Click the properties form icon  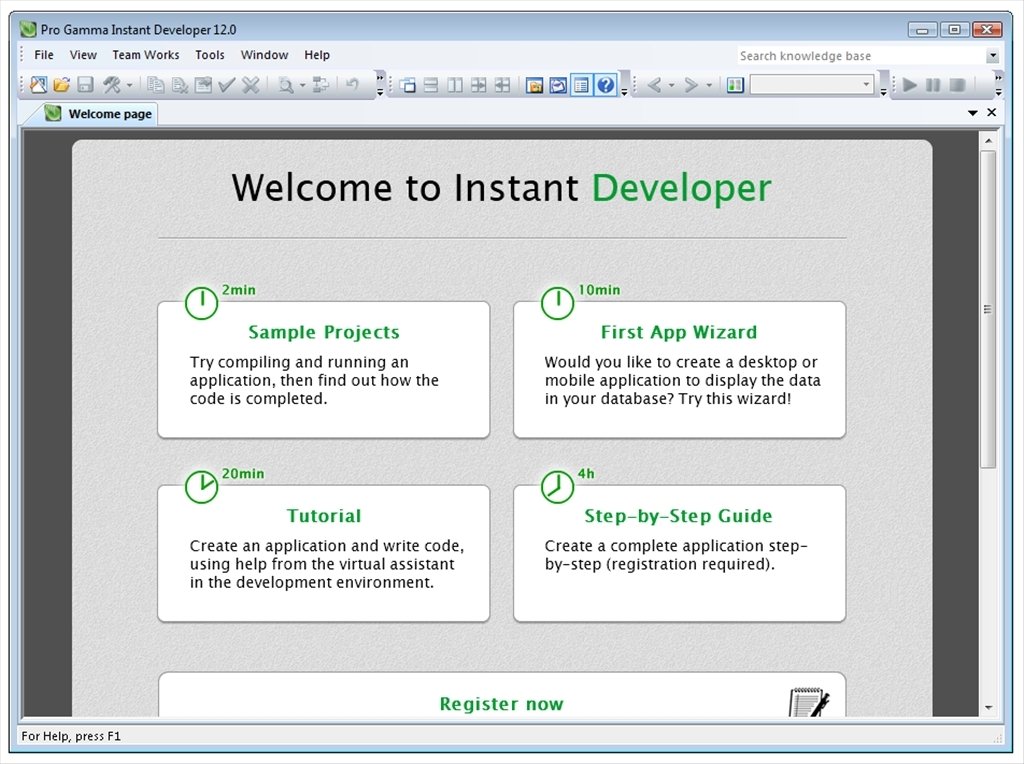[x=203, y=85]
